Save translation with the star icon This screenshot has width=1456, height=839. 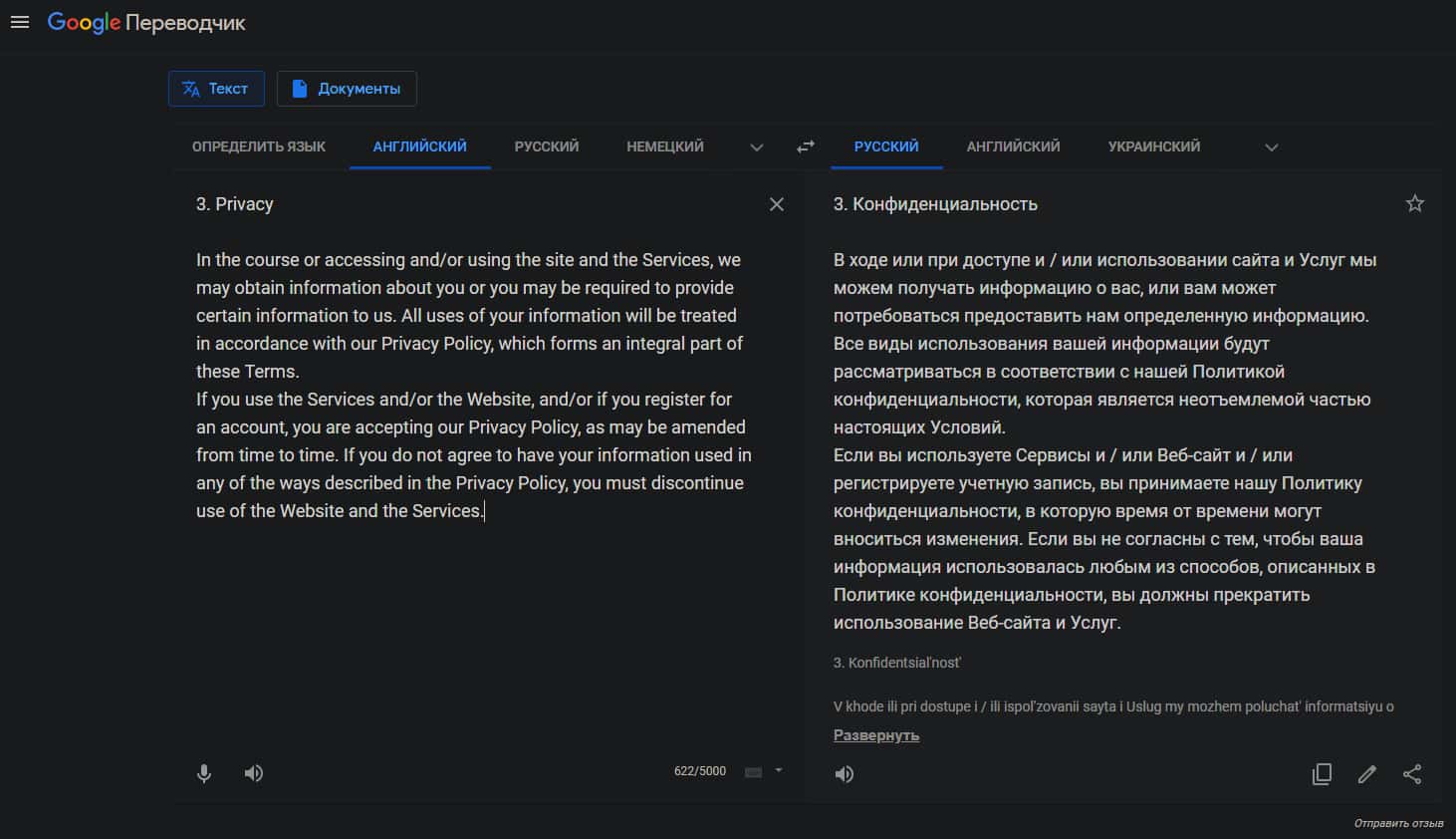tap(1414, 204)
